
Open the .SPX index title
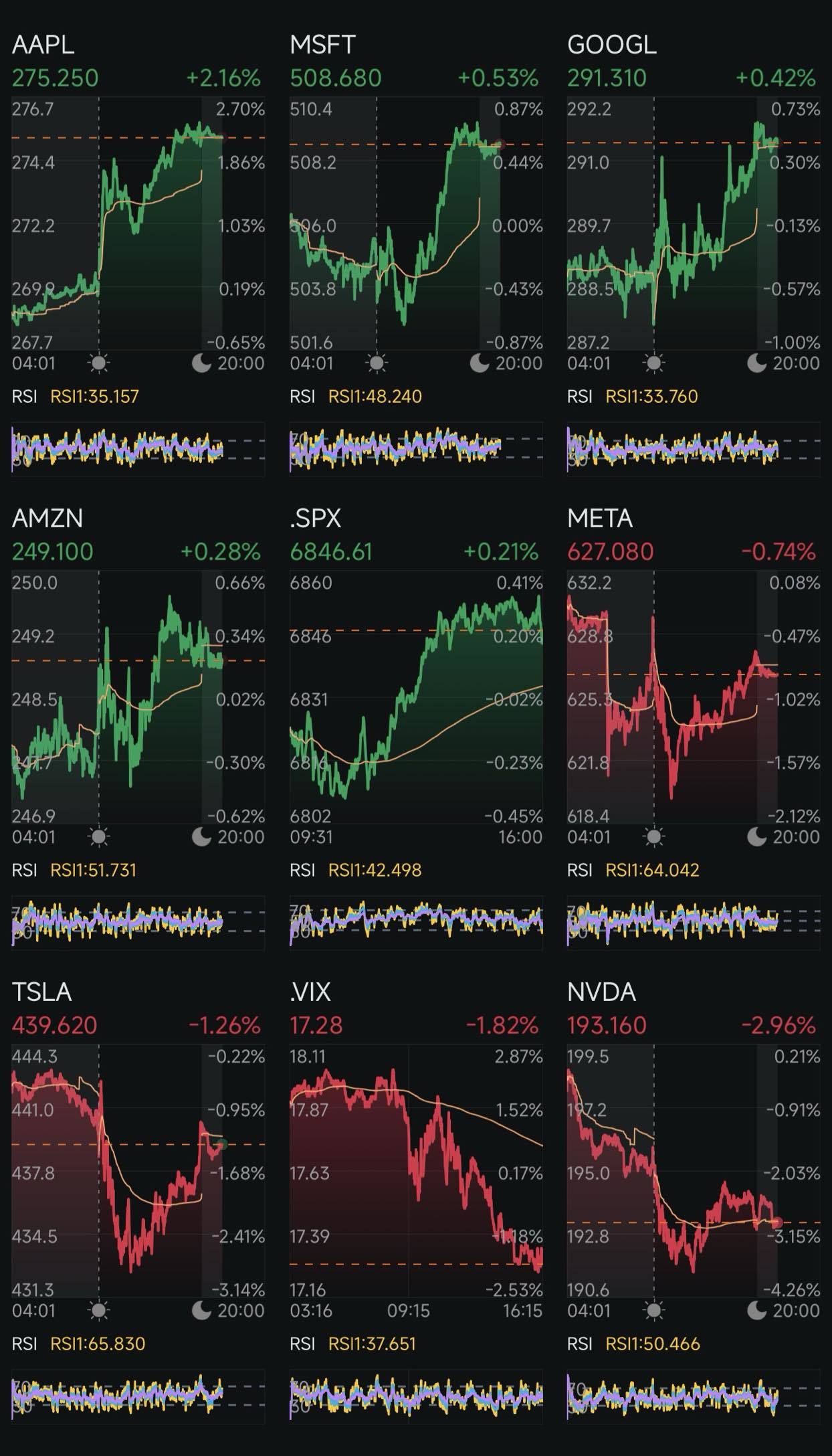pyautogui.click(x=315, y=519)
